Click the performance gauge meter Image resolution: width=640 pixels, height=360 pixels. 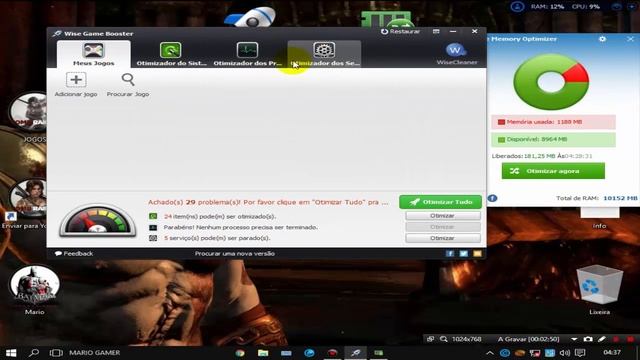(x=98, y=221)
